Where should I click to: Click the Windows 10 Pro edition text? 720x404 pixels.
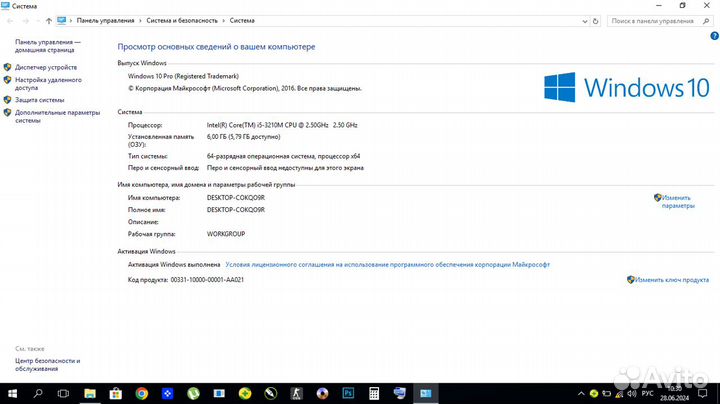pyautogui.click(x=183, y=76)
